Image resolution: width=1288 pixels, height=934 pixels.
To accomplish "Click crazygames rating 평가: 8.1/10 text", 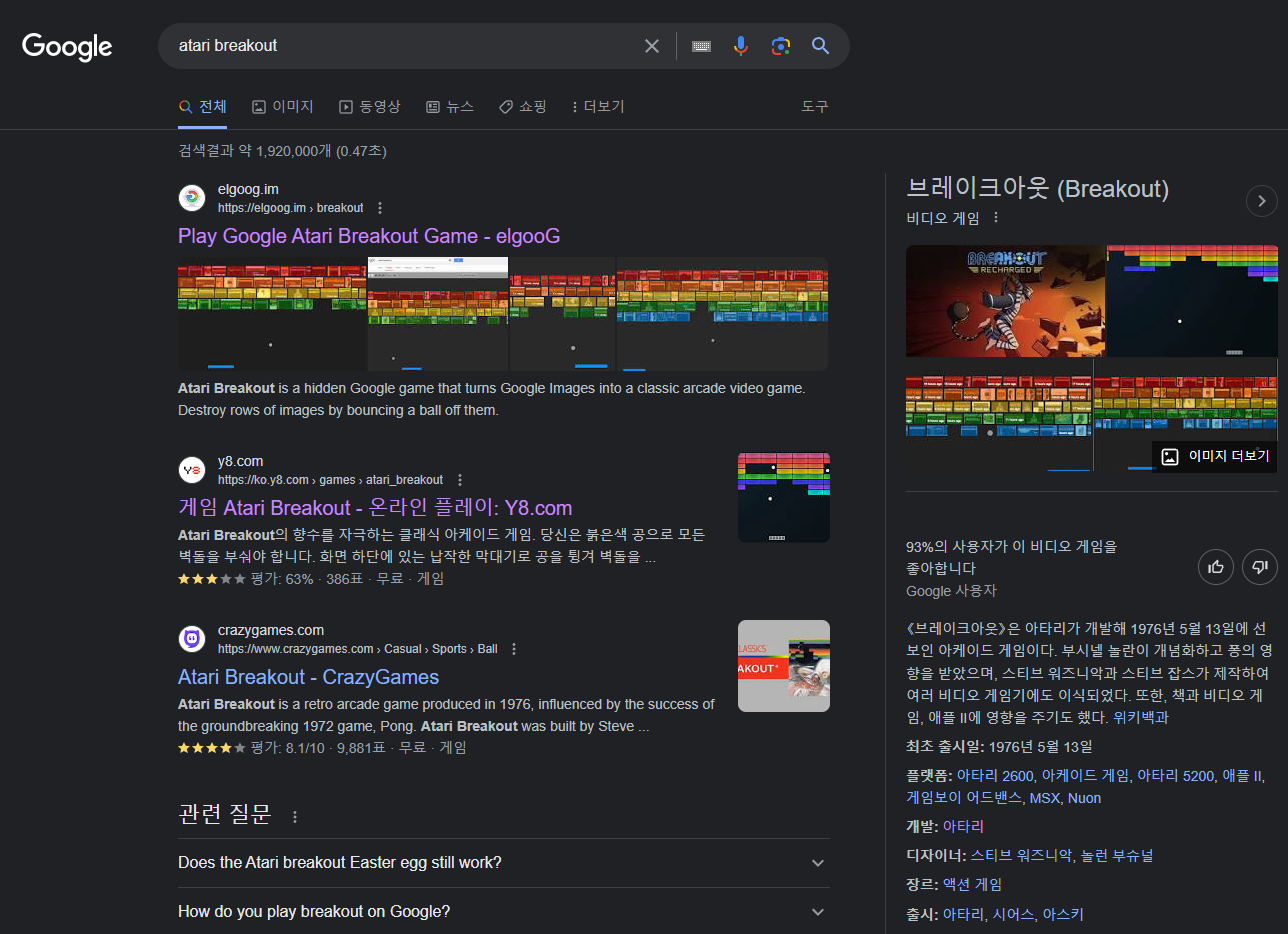I will click(287, 747).
